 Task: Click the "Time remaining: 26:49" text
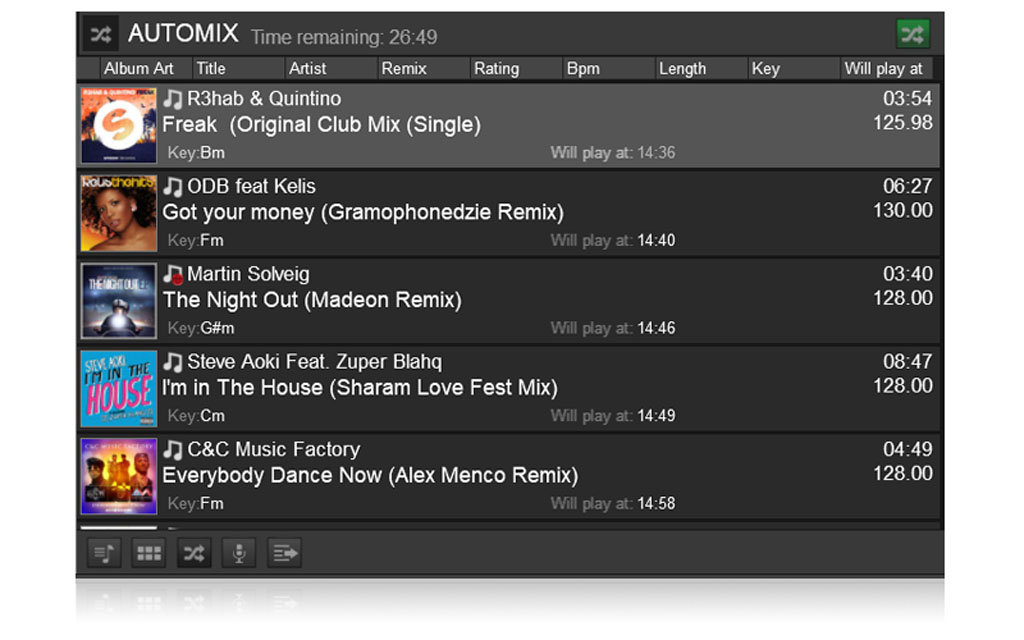(x=344, y=37)
